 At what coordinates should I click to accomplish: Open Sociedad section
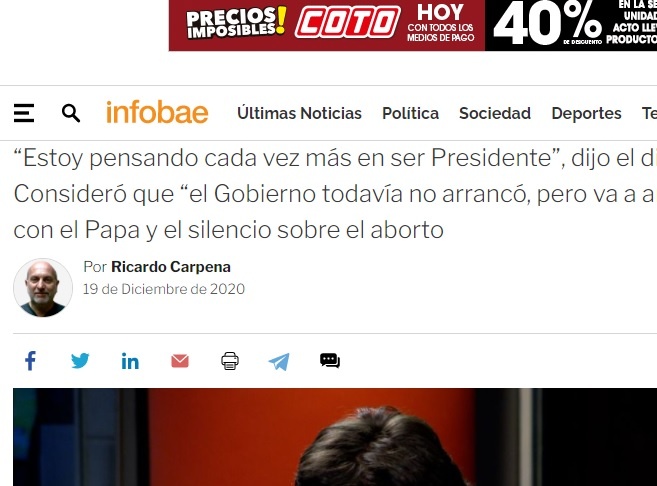[x=495, y=114]
